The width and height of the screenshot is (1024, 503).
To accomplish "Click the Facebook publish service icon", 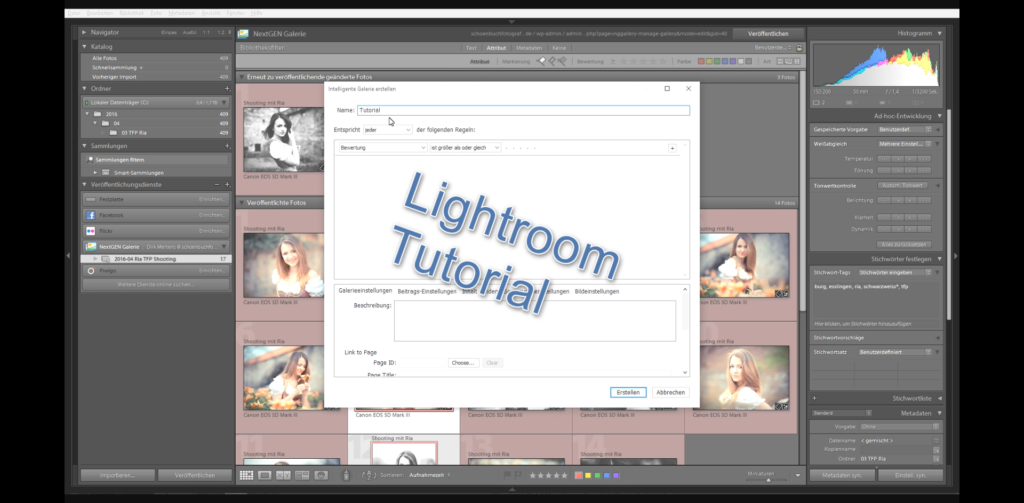I will click(x=91, y=215).
